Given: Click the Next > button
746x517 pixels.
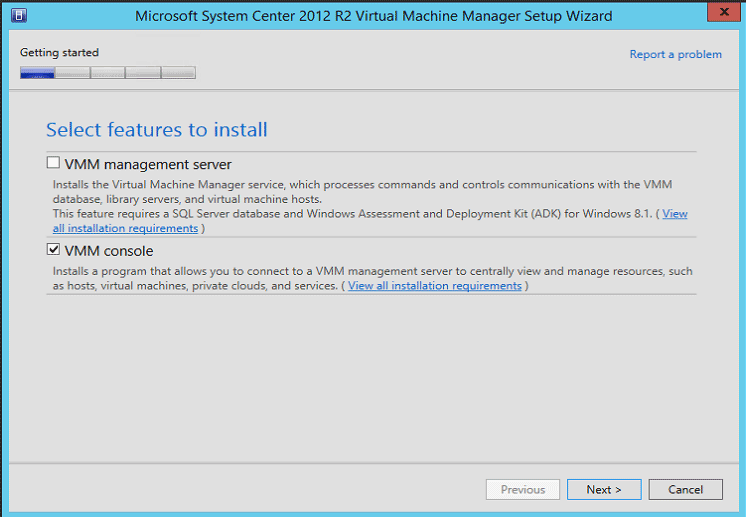Looking at the screenshot, I should tap(604, 489).
